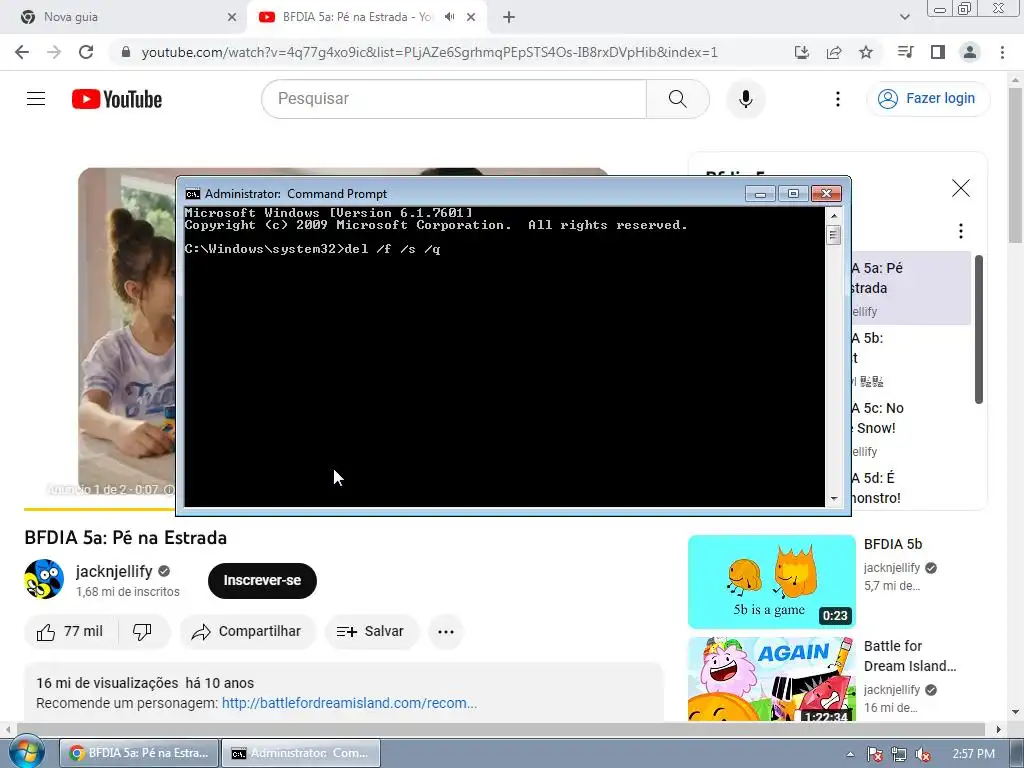
Task: Open the Action Center flag tray icon
Action: [875, 754]
